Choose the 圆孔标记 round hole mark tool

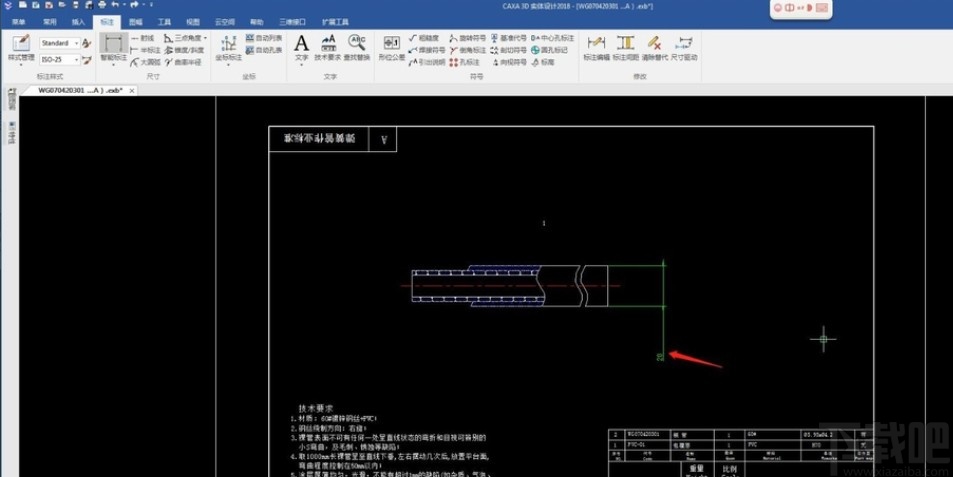click(x=549, y=50)
